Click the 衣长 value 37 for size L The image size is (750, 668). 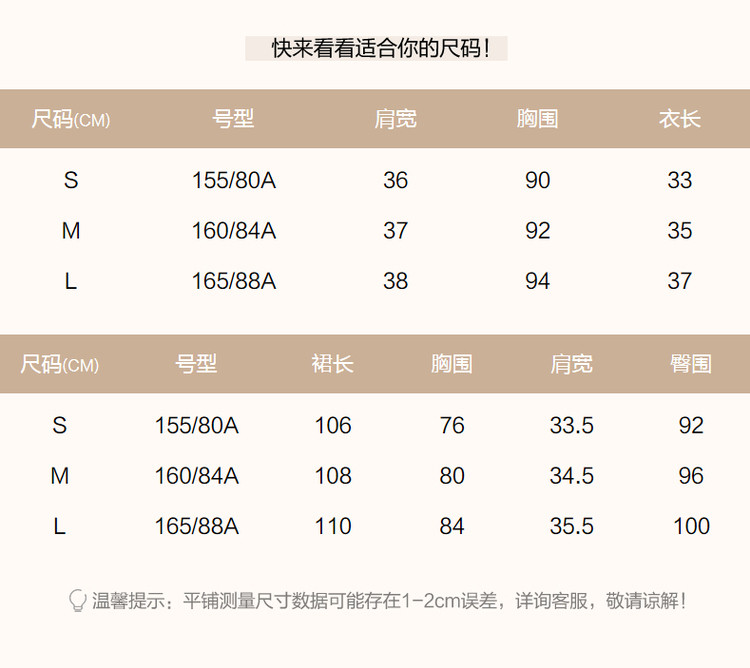680,281
